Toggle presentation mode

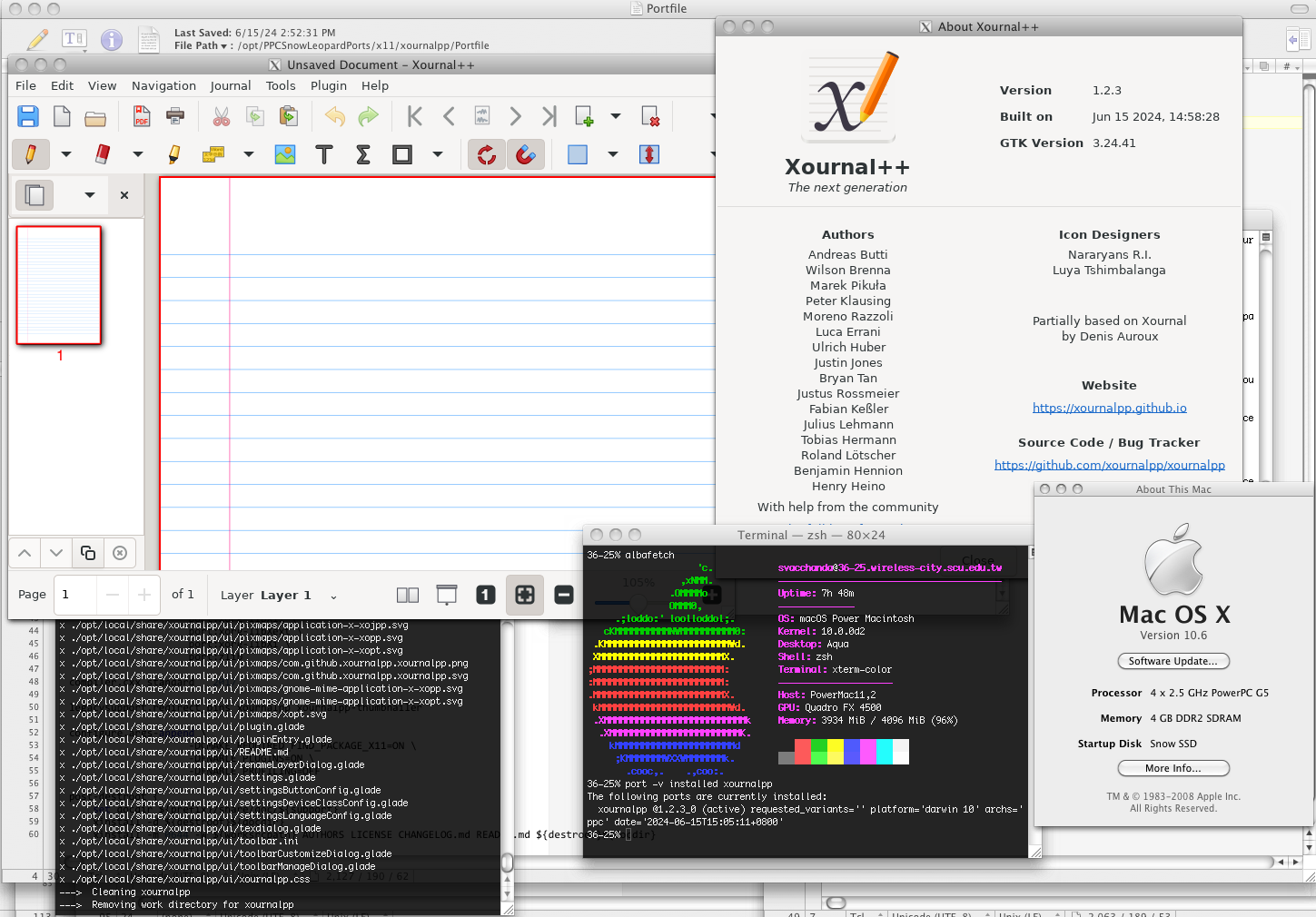click(x=447, y=595)
